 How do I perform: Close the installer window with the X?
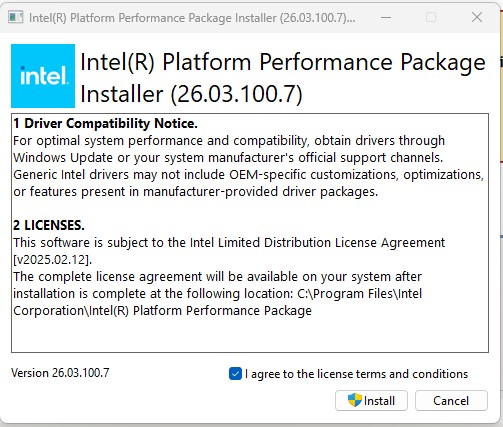(477, 17)
